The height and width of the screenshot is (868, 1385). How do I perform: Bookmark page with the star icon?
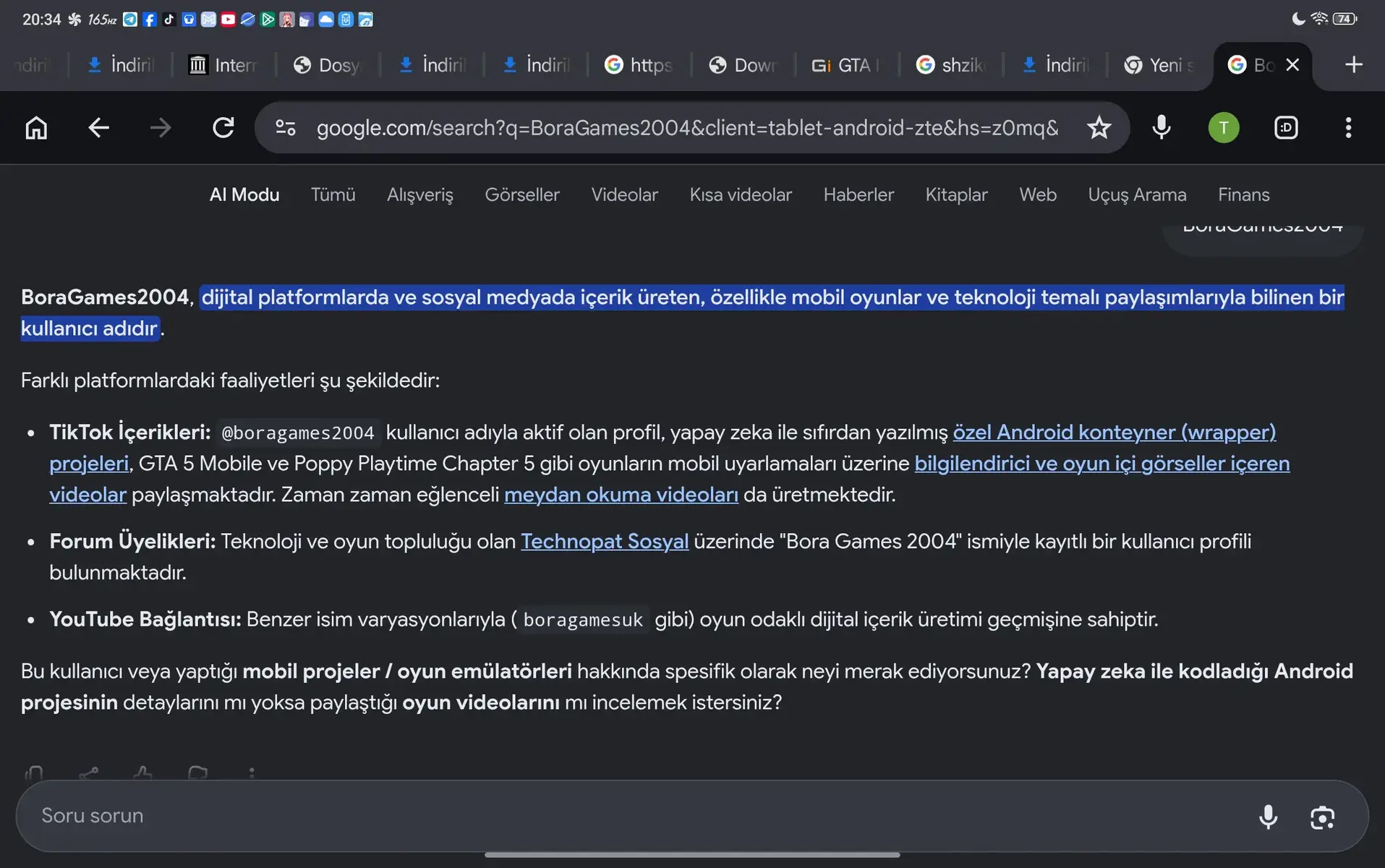pyautogui.click(x=1099, y=128)
